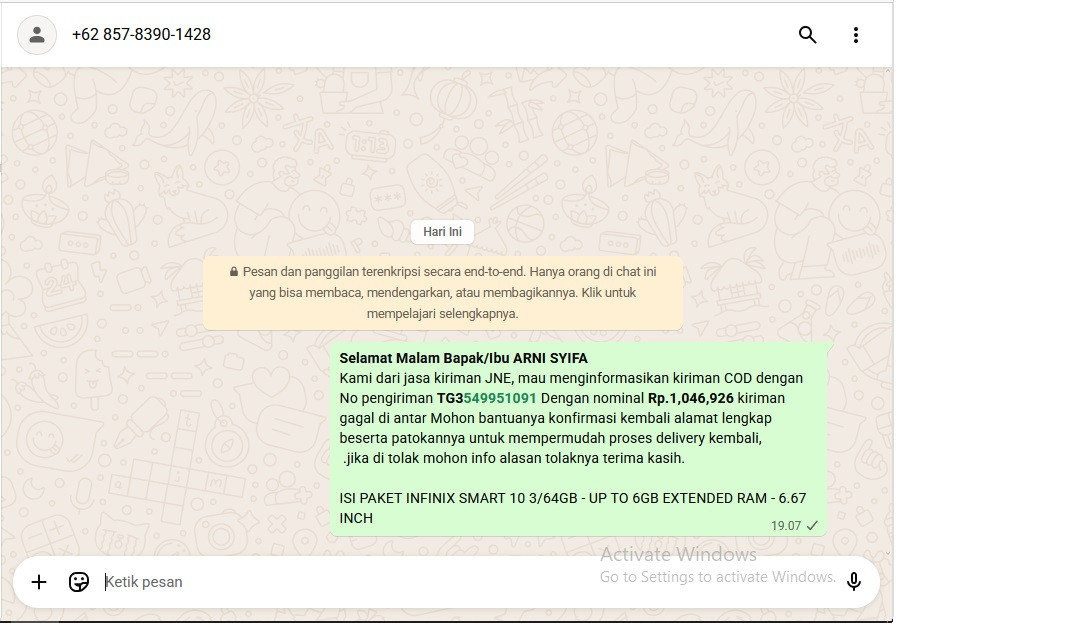Click the greeting Selamat Malam Bapak/Ibu ARNI SYIFA
Screen dimensions: 1087x623
[463, 358]
